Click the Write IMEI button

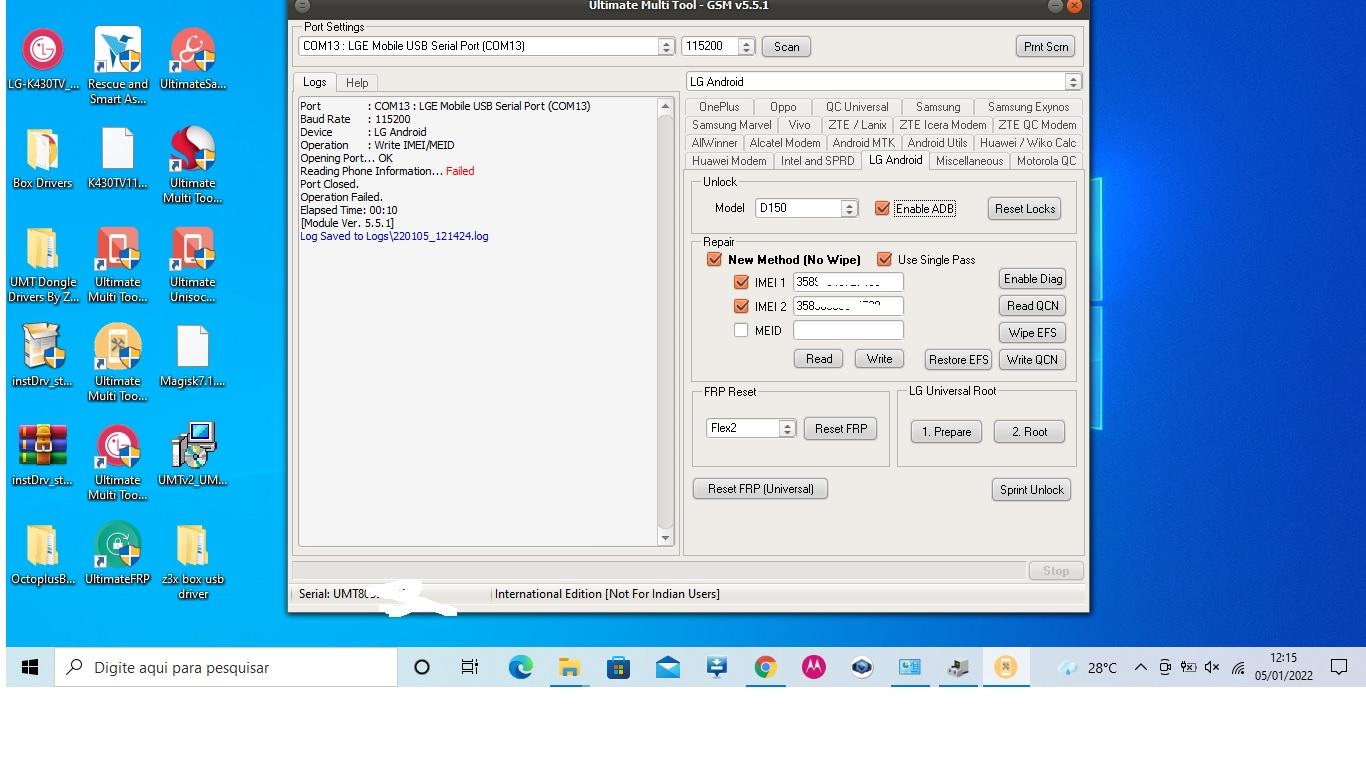coord(879,359)
